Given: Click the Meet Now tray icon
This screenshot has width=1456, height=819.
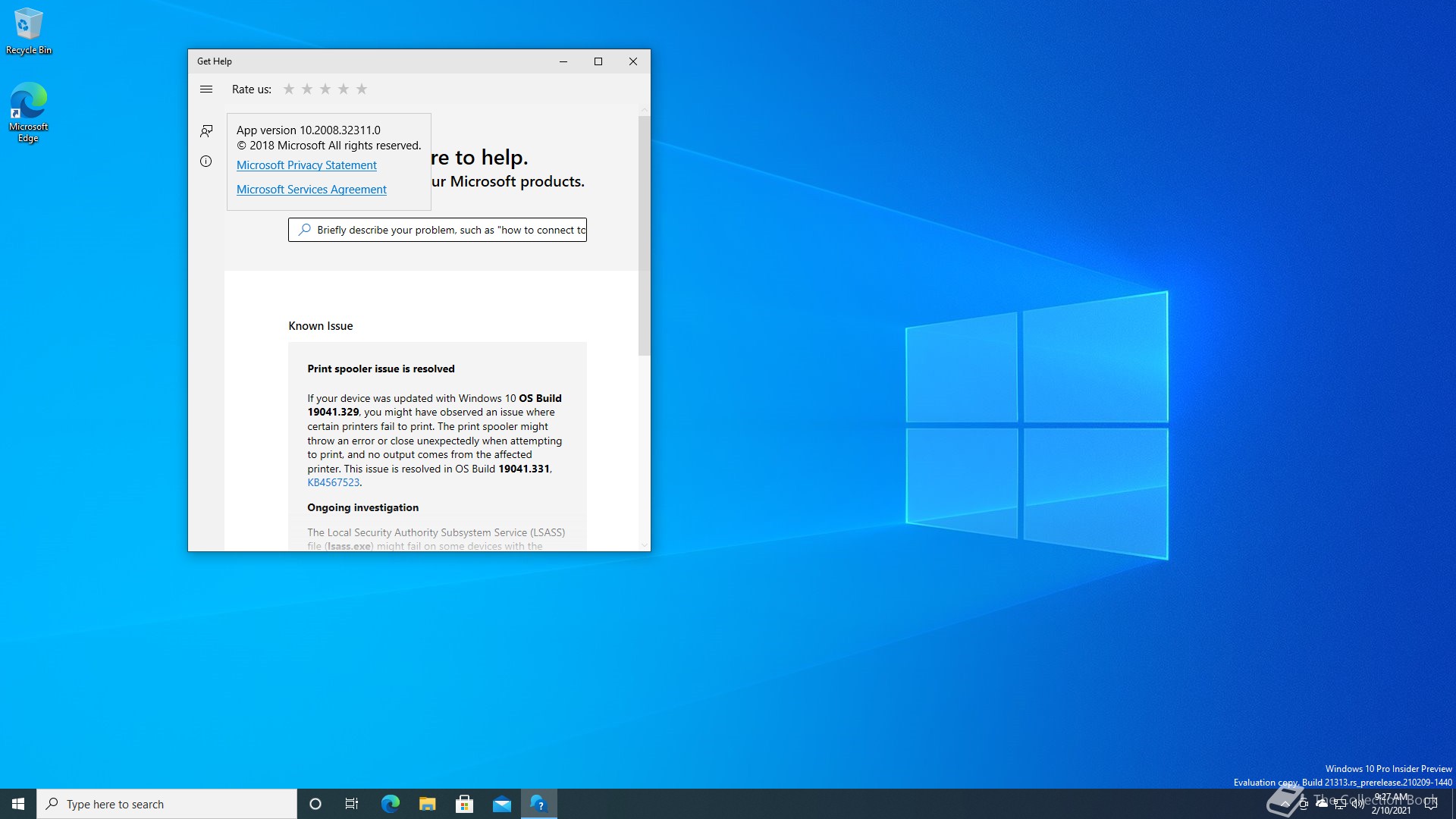Looking at the screenshot, I should (x=1303, y=804).
